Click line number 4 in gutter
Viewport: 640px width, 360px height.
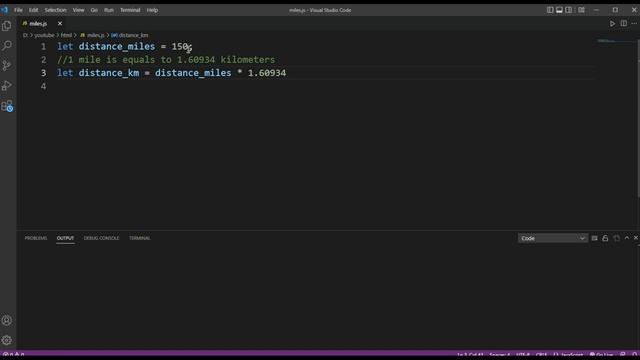pos(43,86)
